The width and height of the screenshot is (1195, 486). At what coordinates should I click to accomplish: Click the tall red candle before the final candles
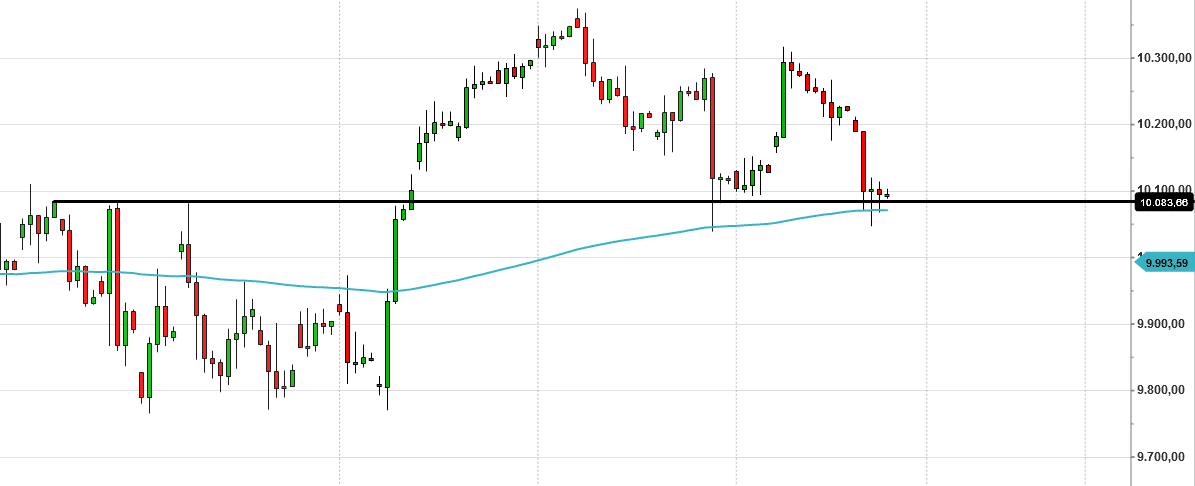[x=863, y=161]
